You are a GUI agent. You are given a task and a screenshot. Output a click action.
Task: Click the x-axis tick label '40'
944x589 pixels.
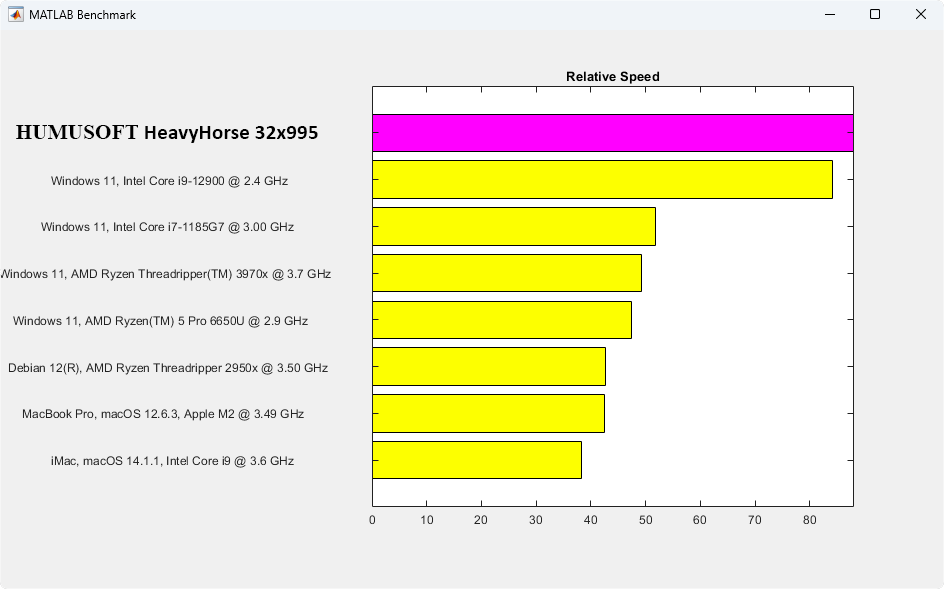591,520
